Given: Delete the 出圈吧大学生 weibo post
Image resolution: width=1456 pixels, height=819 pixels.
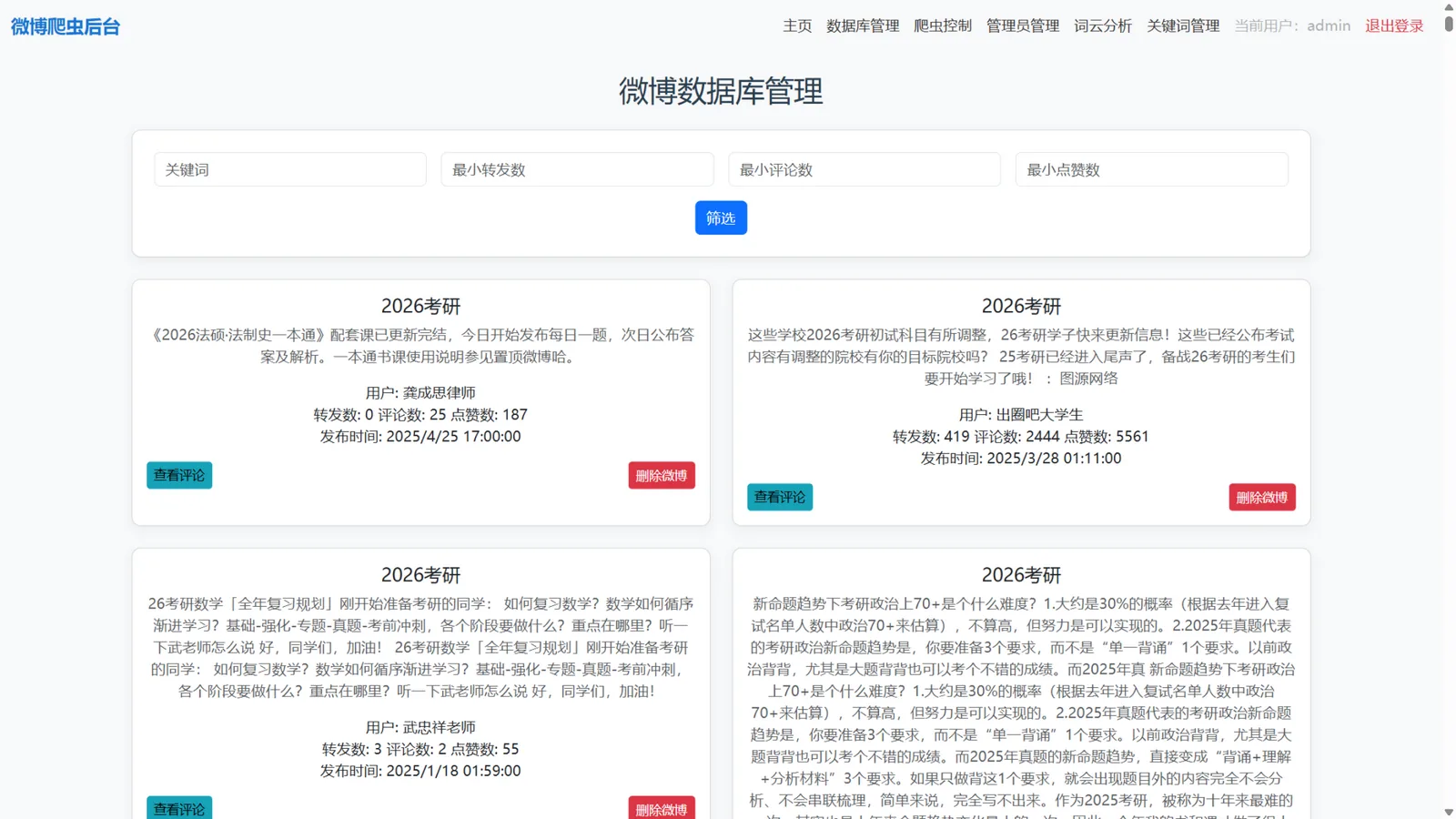Looking at the screenshot, I should (x=1262, y=497).
